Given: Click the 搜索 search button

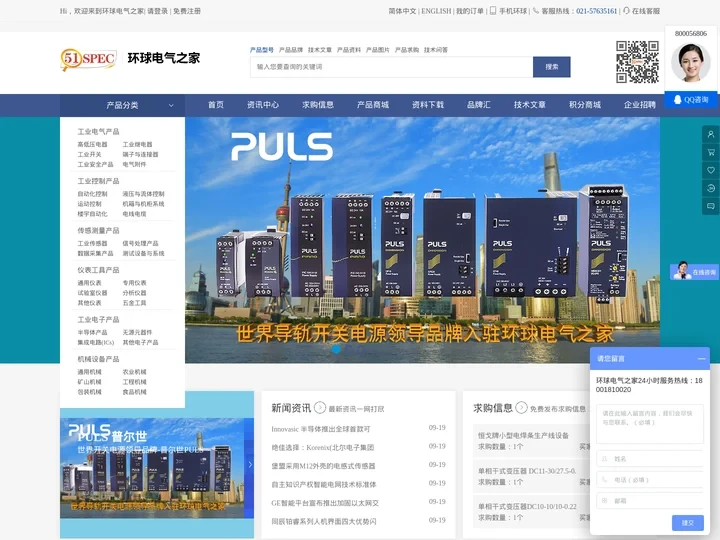Looking at the screenshot, I should coord(551,67).
